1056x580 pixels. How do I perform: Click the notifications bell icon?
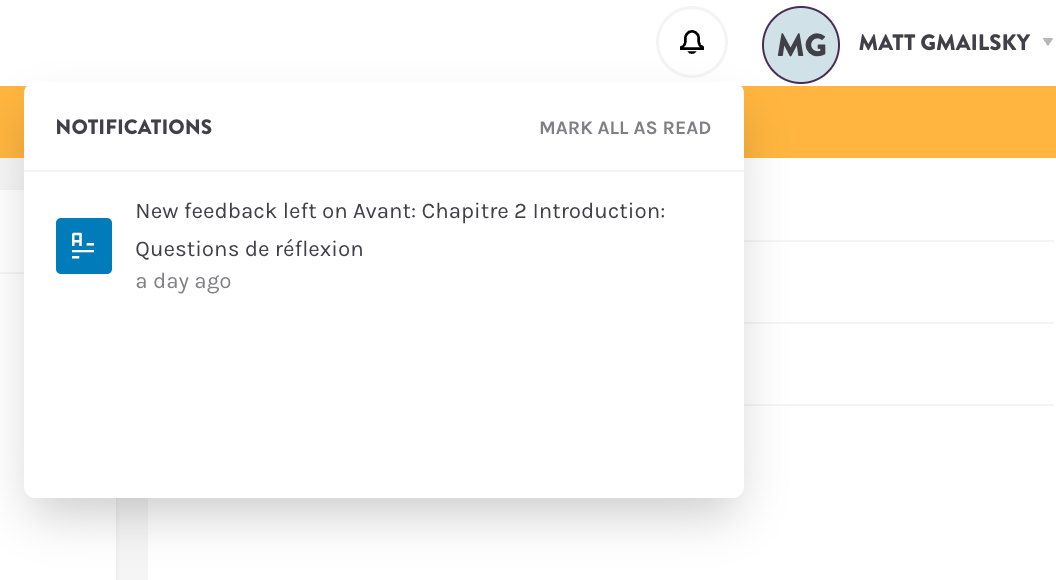691,42
